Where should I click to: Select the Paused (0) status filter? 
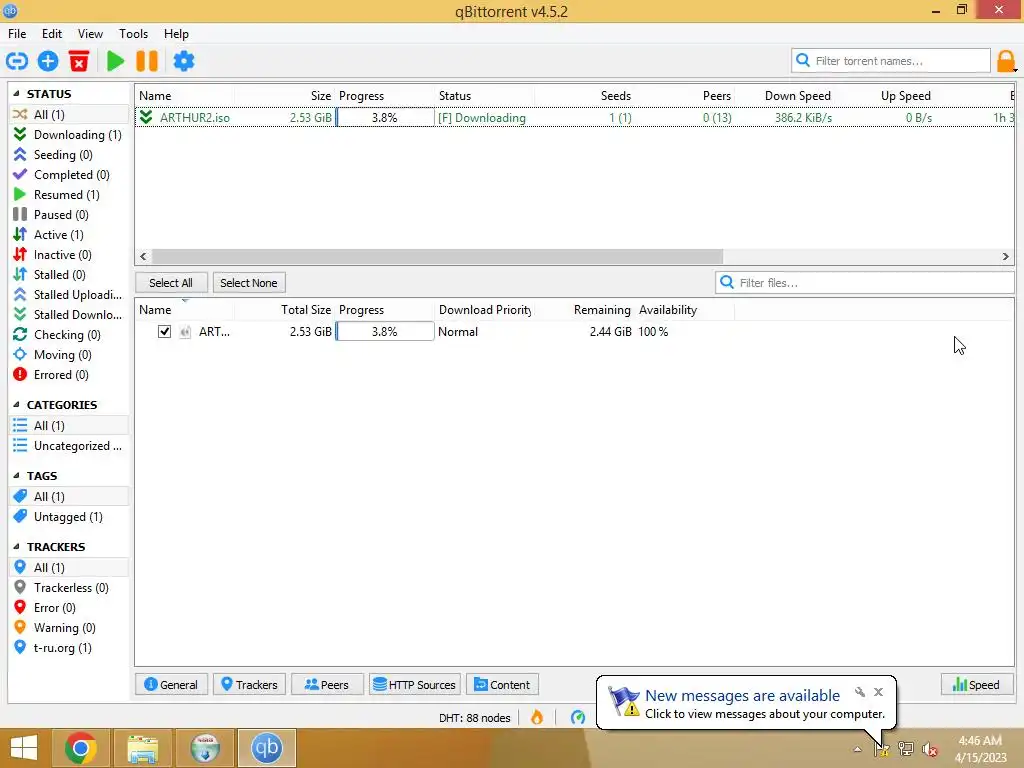(x=68, y=215)
